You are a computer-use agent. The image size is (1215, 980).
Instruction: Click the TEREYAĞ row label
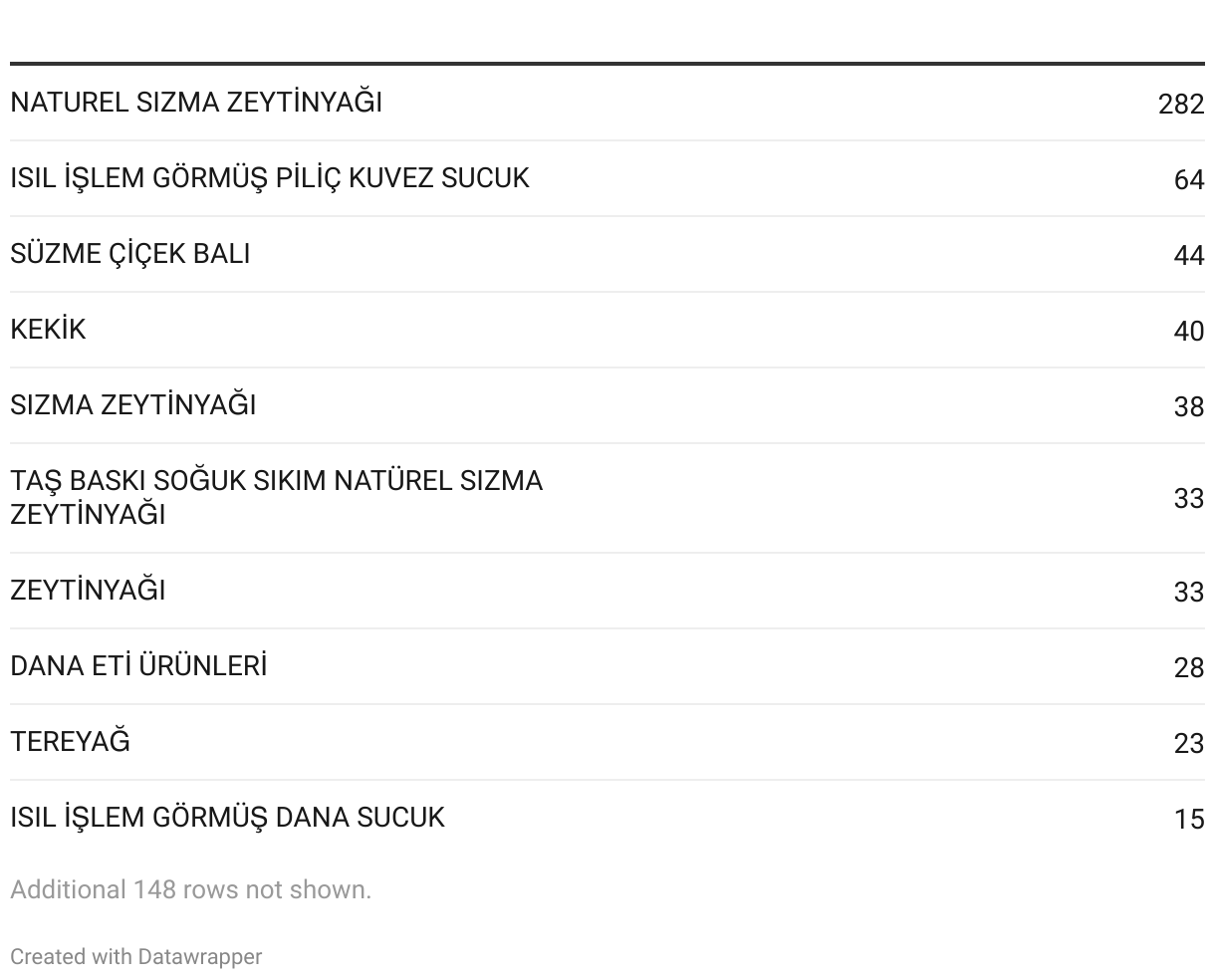(x=70, y=742)
